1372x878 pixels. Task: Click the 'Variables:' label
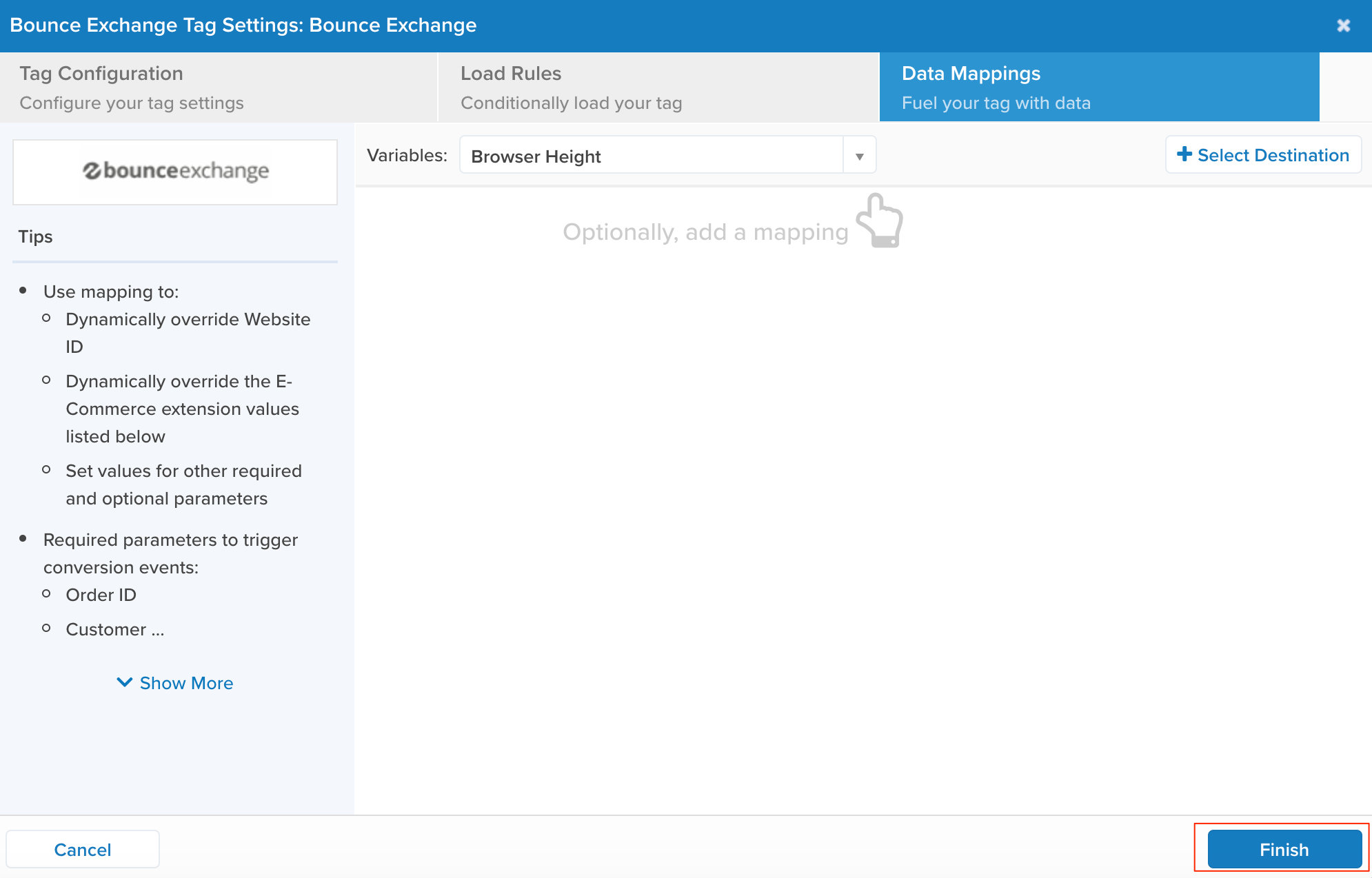407,155
